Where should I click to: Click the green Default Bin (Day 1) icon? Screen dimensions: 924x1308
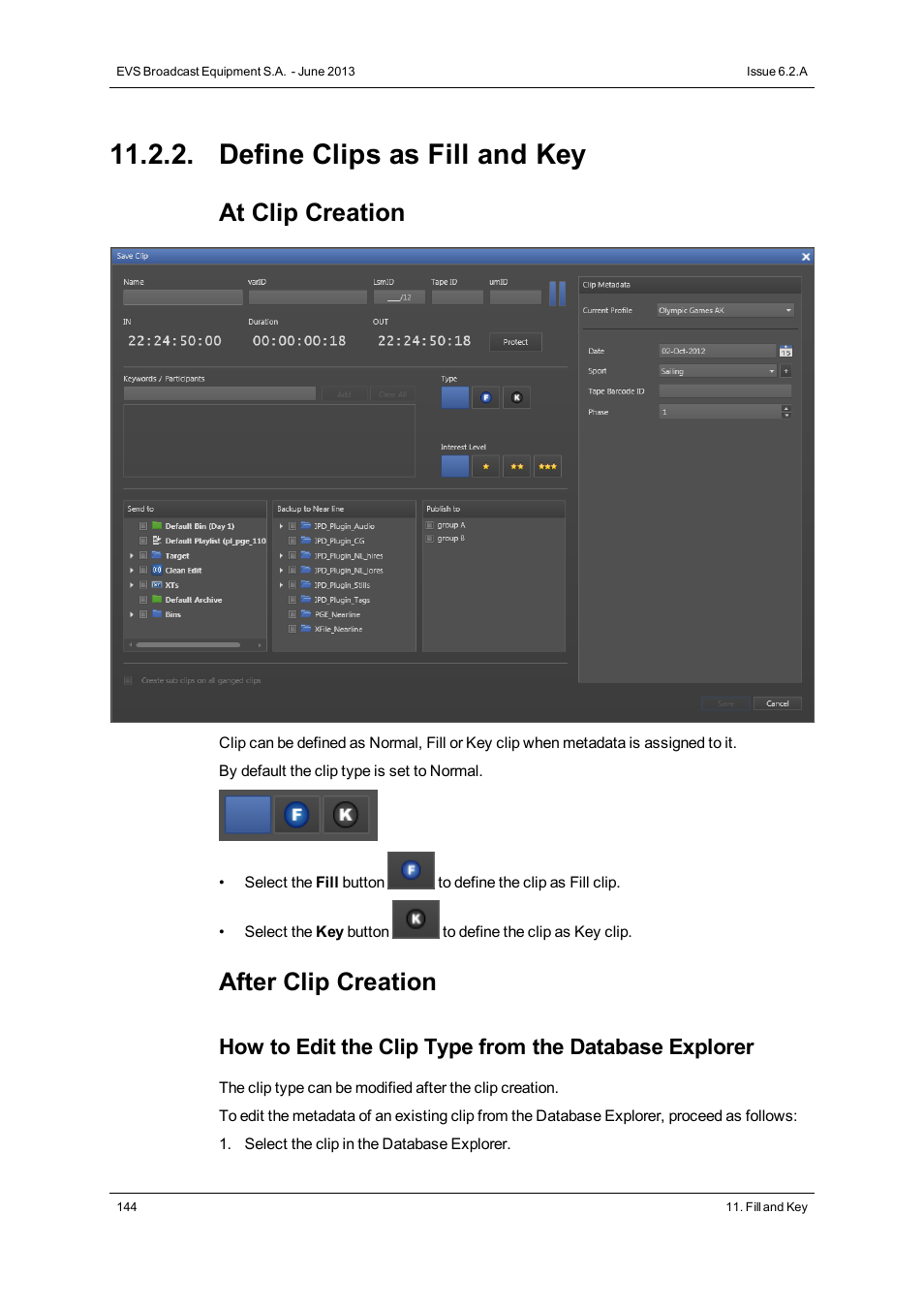pyautogui.click(x=157, y=526)
